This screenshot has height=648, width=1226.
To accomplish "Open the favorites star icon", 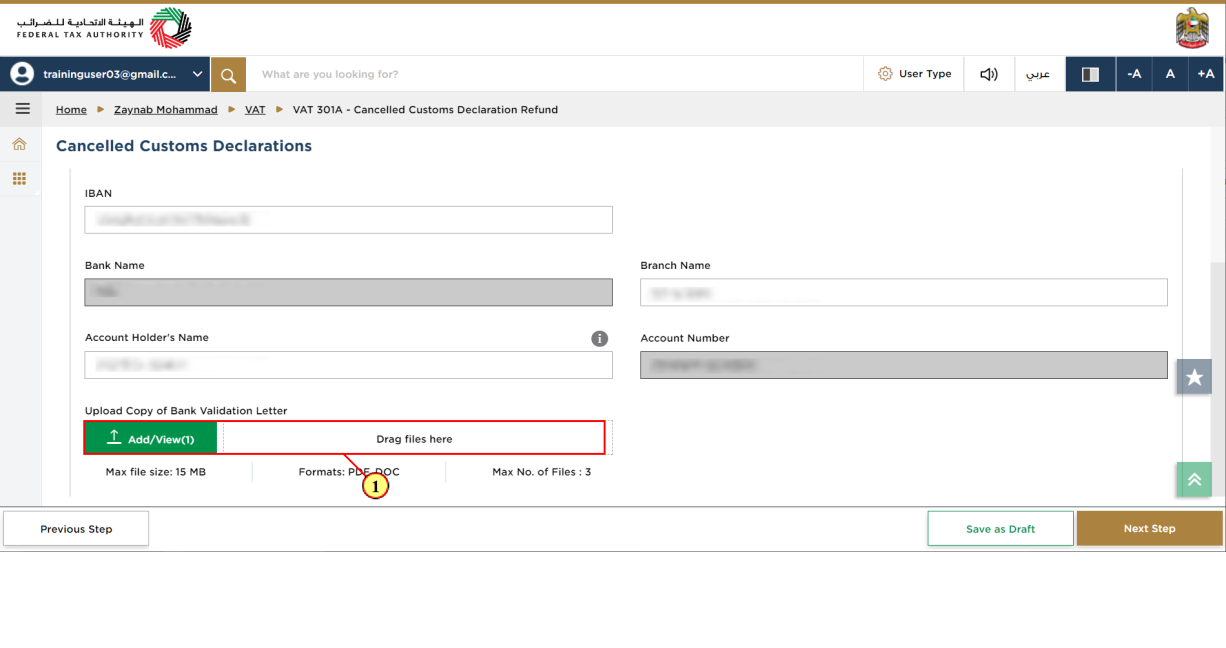I will coord(1194,377).
